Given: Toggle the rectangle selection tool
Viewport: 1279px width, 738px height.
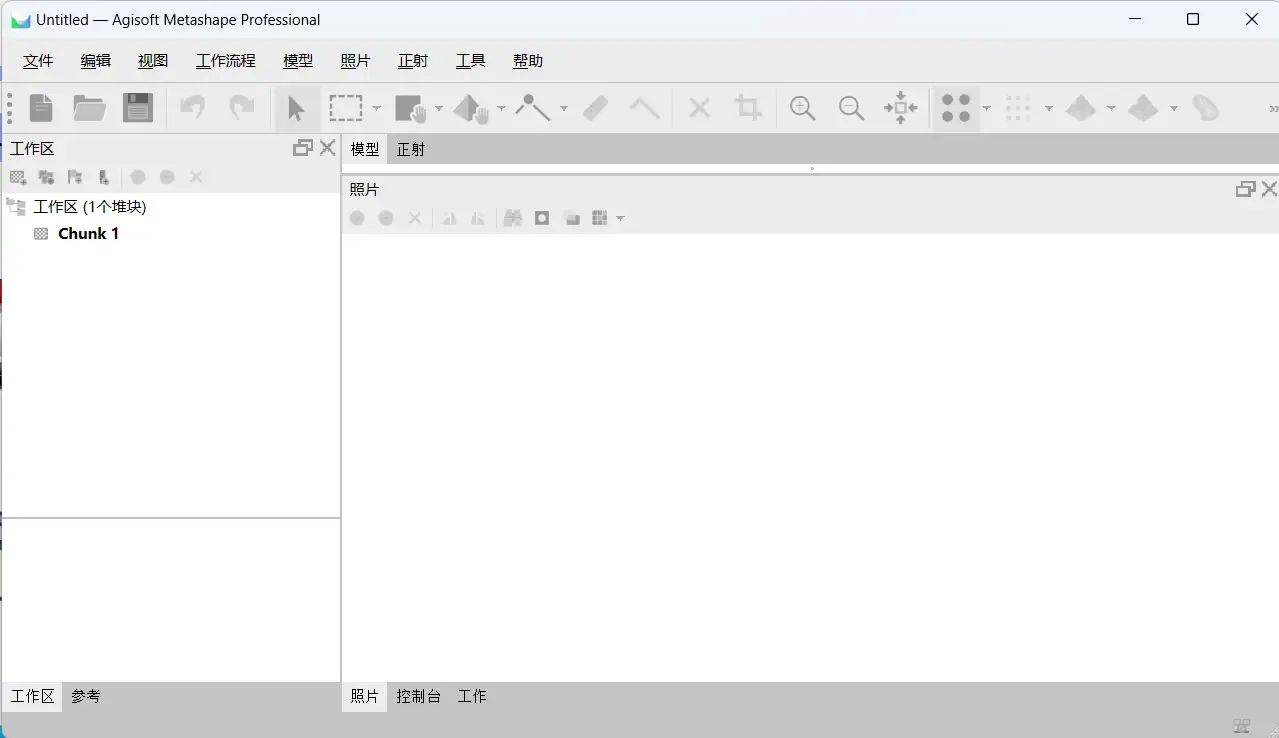Looking at the screenshot, I should 345,108.
